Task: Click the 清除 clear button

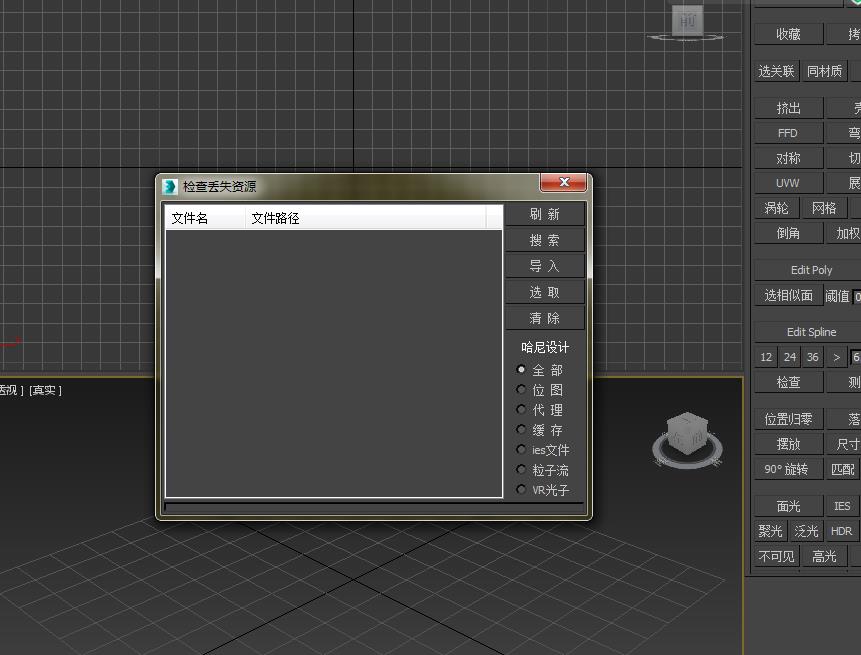Action: pyautogui.click(x=545, y=318)
